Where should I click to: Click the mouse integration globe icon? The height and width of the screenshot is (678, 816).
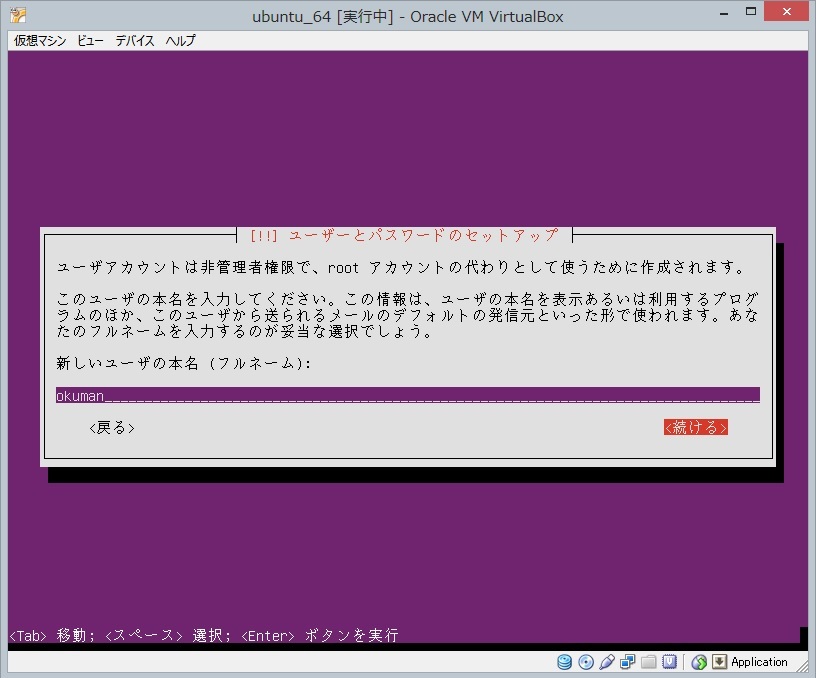click(699, 662)
